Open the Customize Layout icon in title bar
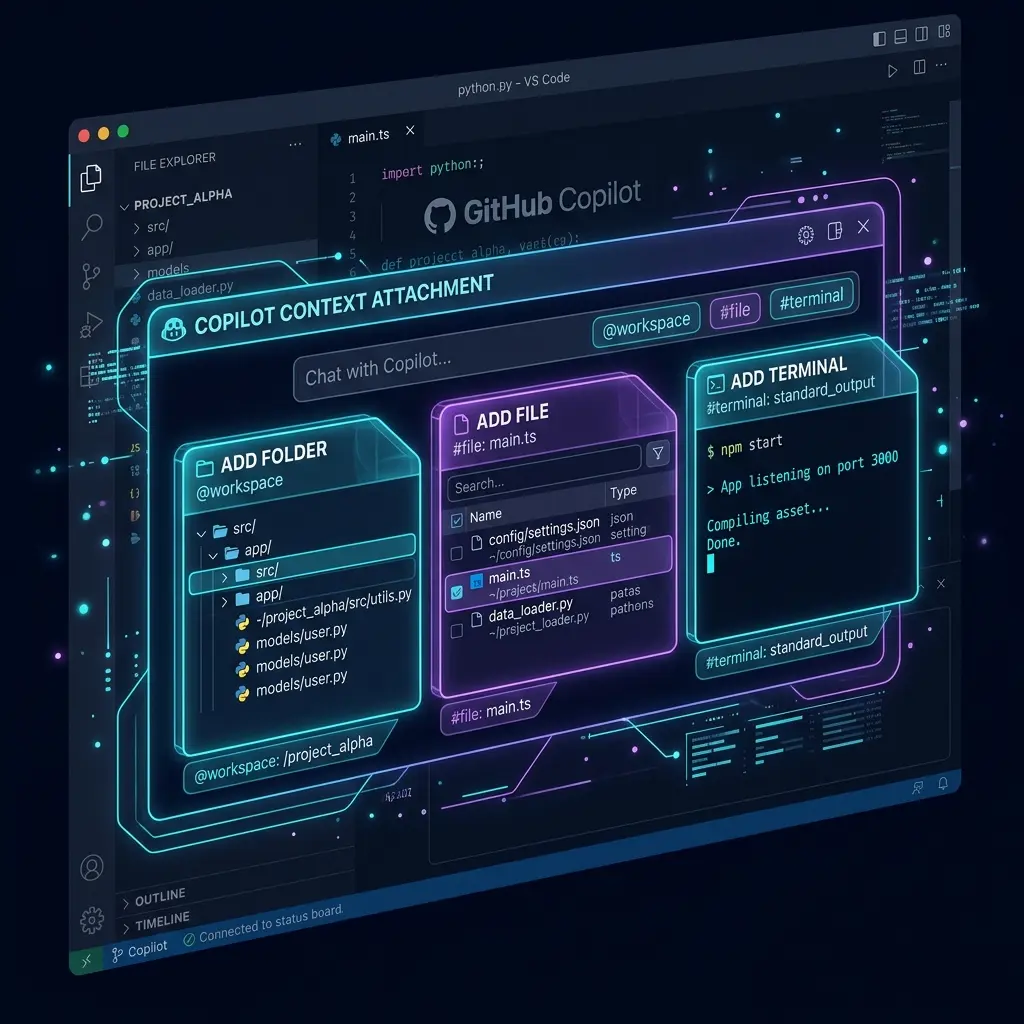The image size is (1024, 1024). click(944, 31)
